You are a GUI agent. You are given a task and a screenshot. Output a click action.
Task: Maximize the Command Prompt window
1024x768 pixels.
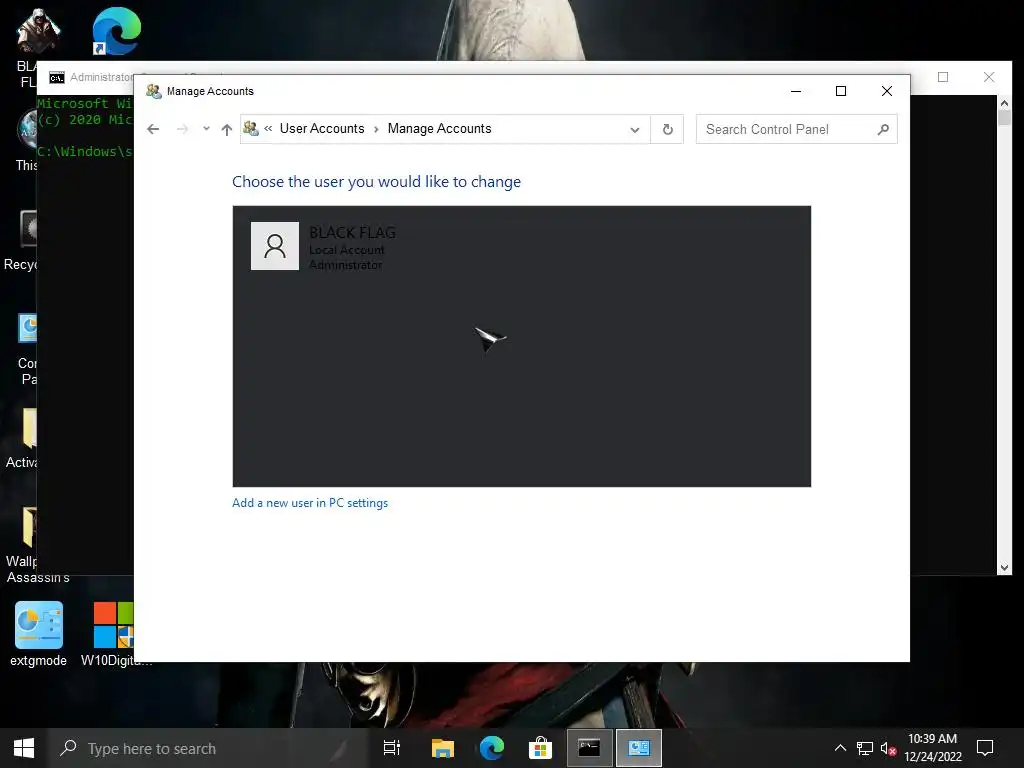pos(943,77)
